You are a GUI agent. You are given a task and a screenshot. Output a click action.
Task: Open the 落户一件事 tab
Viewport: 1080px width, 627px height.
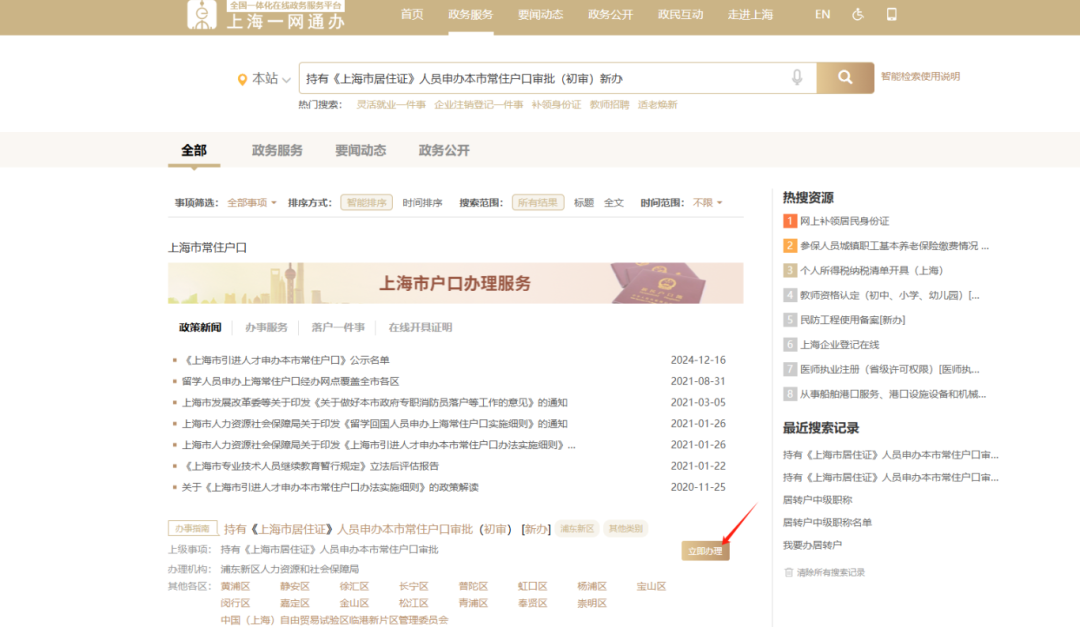[x=337, y=327]
